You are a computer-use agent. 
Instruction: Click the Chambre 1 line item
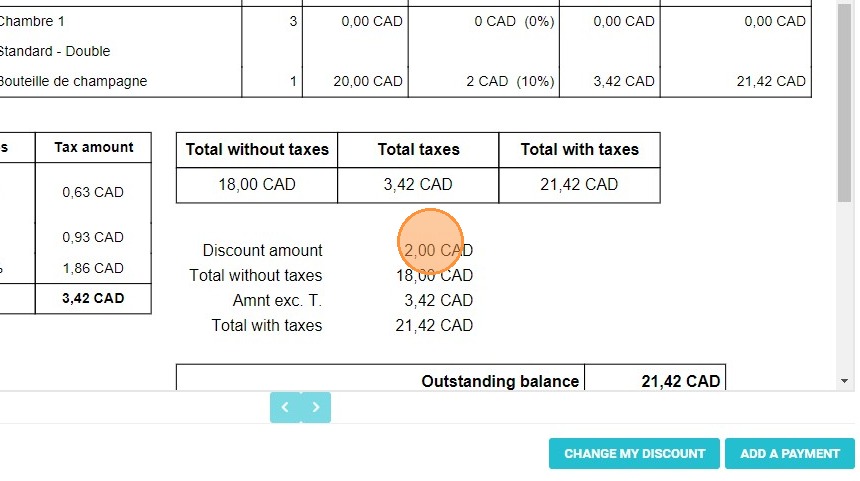[32, 21]
